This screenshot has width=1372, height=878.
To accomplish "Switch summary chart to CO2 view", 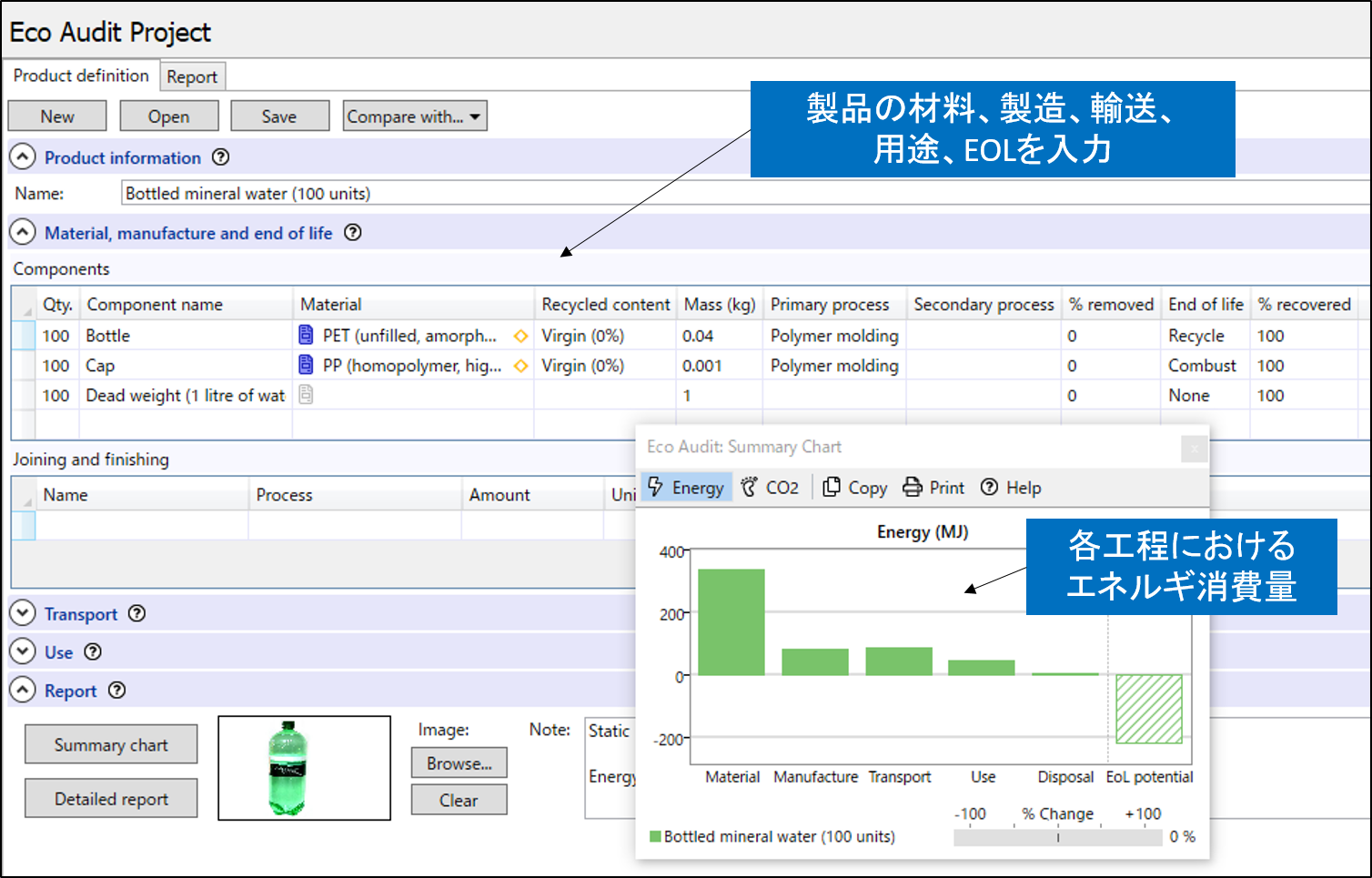I will point(770,488).
